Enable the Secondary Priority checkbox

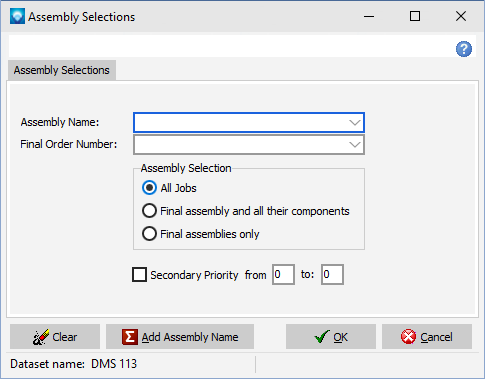click(139, 275)
